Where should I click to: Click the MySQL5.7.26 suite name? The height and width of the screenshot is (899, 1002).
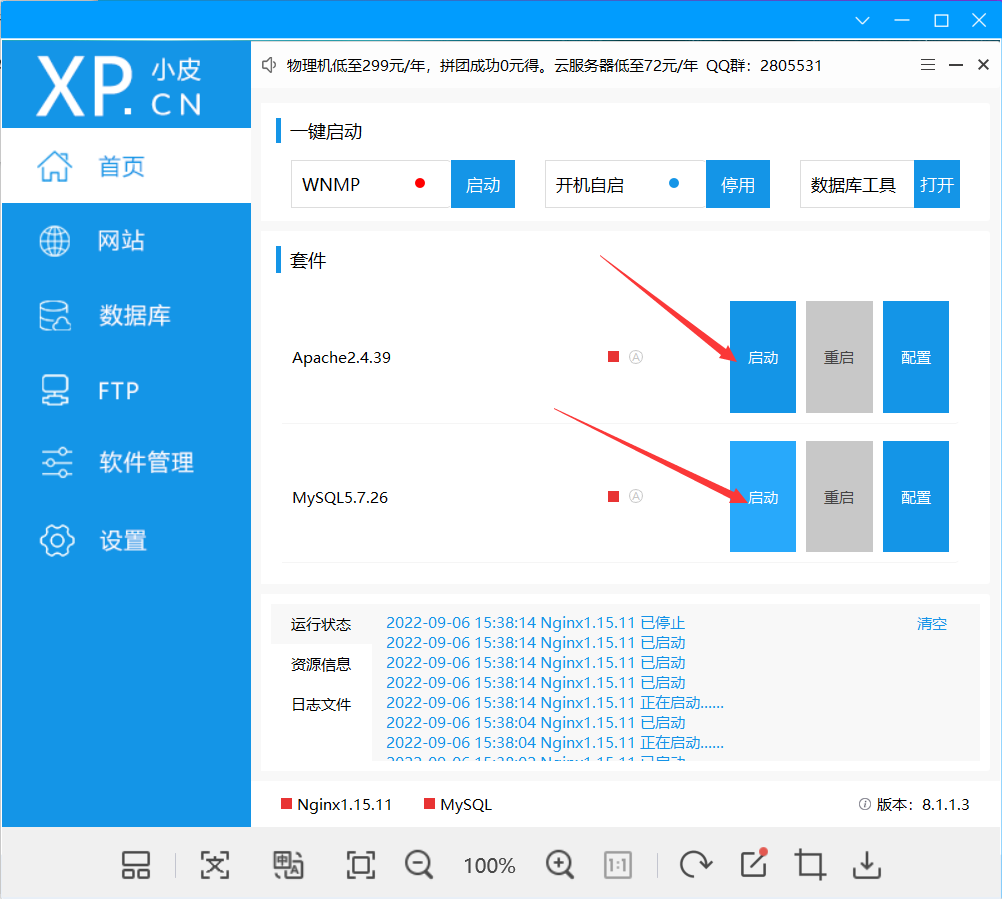(x=340, y=497)
